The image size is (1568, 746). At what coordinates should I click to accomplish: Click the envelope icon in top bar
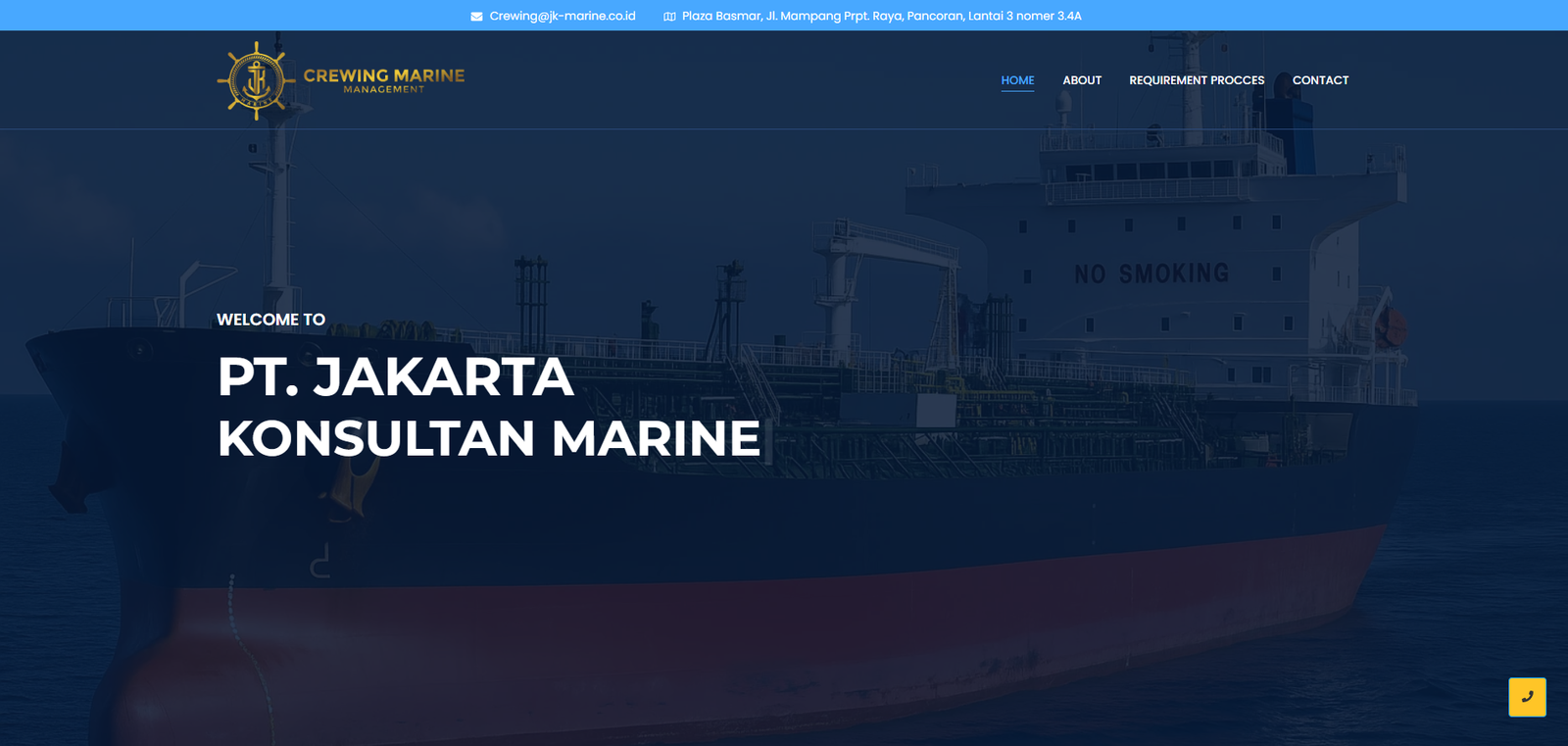click(476, 17)
